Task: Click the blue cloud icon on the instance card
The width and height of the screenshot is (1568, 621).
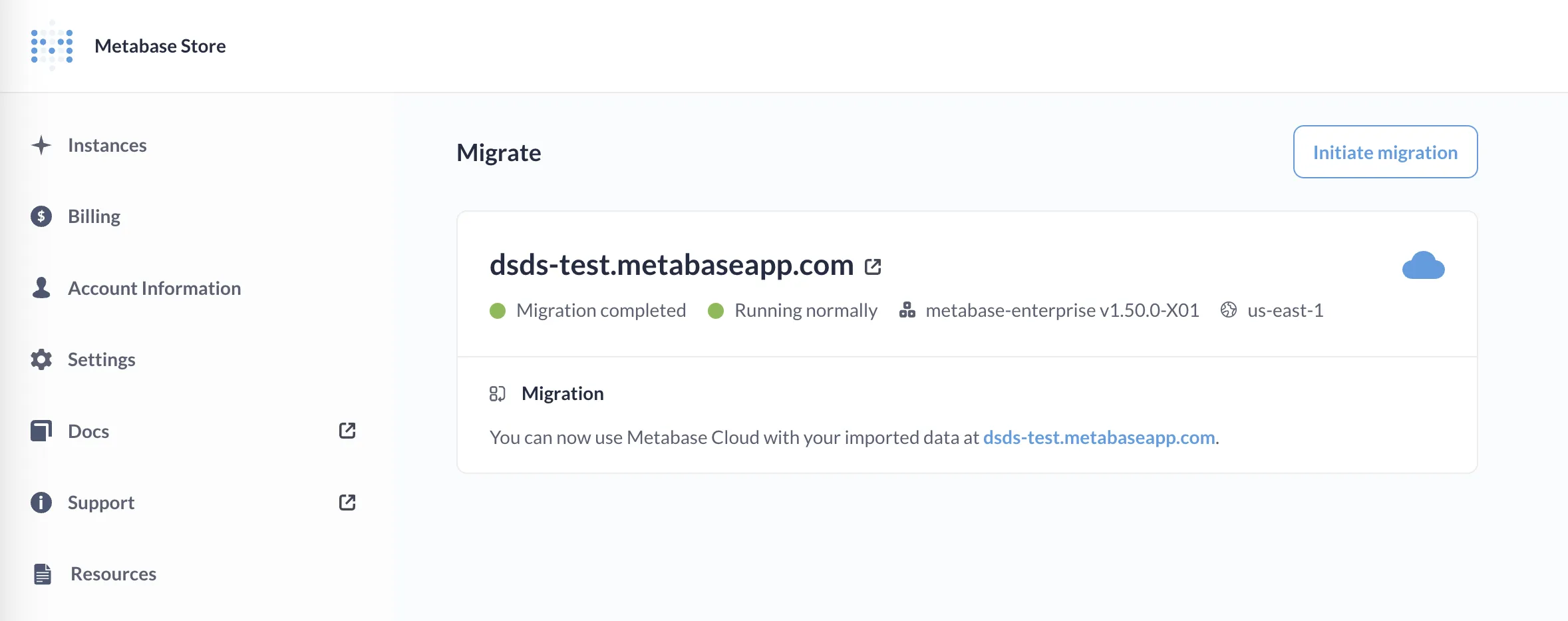Action: (1424, 266)
